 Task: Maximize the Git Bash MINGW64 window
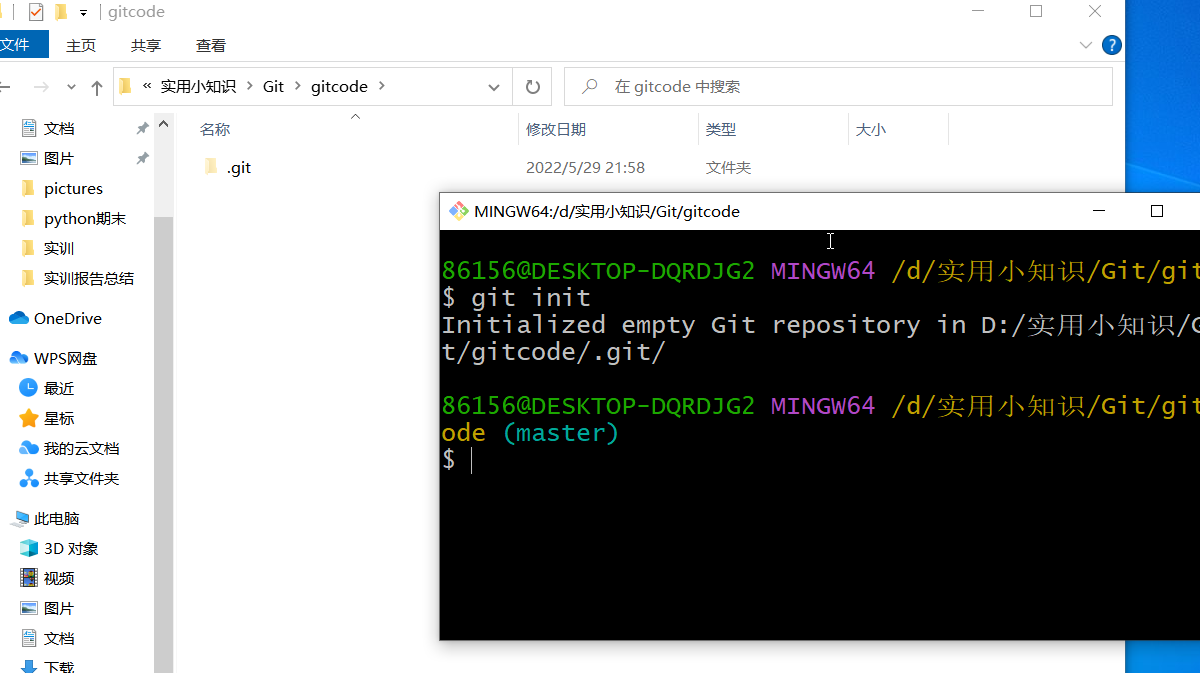pyautogui.click(x=1157, y=211)
